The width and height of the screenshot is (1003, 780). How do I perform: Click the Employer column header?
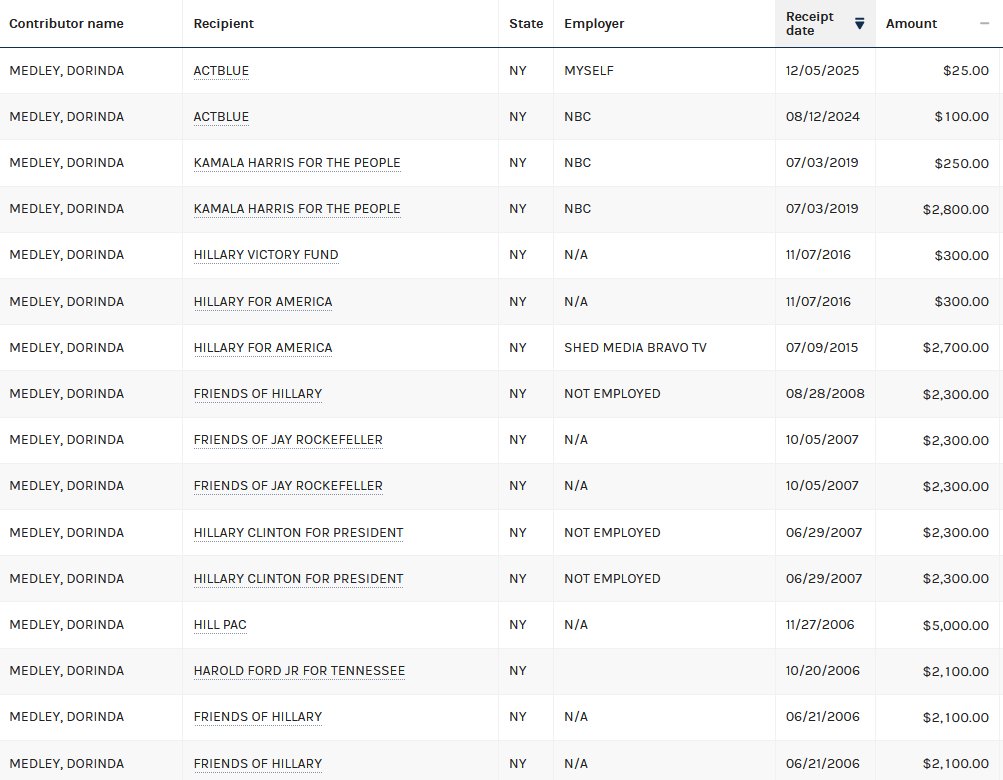(x=594, y=24)
